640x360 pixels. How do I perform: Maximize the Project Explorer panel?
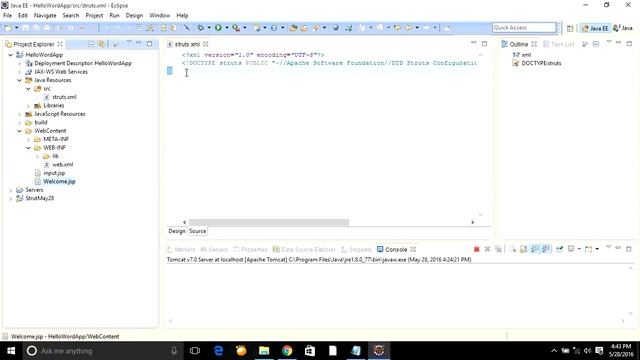click(x=149, y=43)
